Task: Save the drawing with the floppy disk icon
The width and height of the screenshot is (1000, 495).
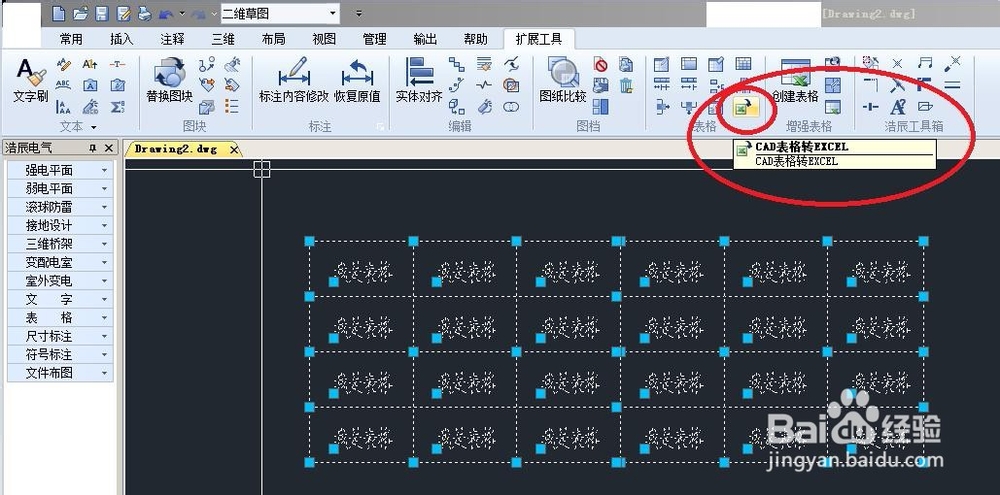Action: [x=102, y=13]
